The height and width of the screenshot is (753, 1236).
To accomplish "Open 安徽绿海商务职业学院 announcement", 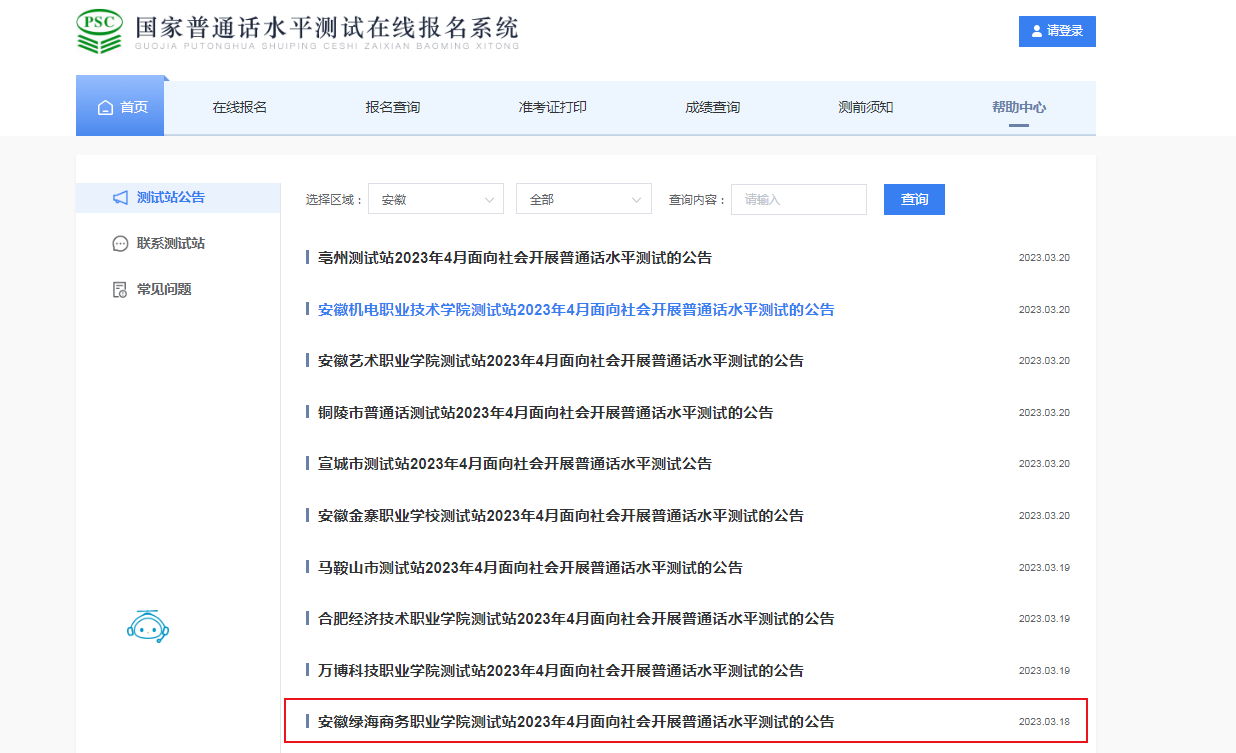I will pos(575,722).
